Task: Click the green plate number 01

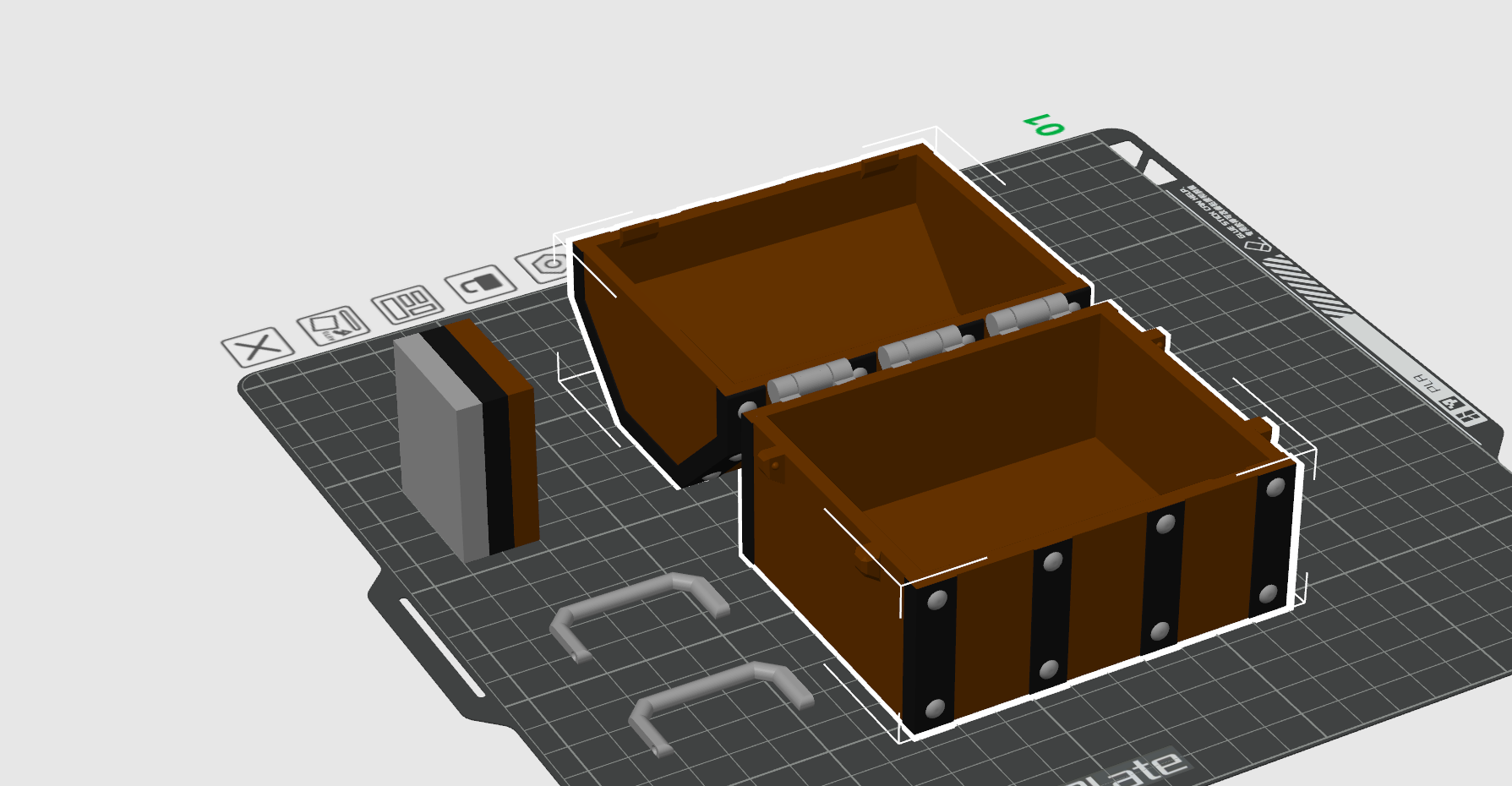Action: pyautogui.click(x=1043, y=125)
